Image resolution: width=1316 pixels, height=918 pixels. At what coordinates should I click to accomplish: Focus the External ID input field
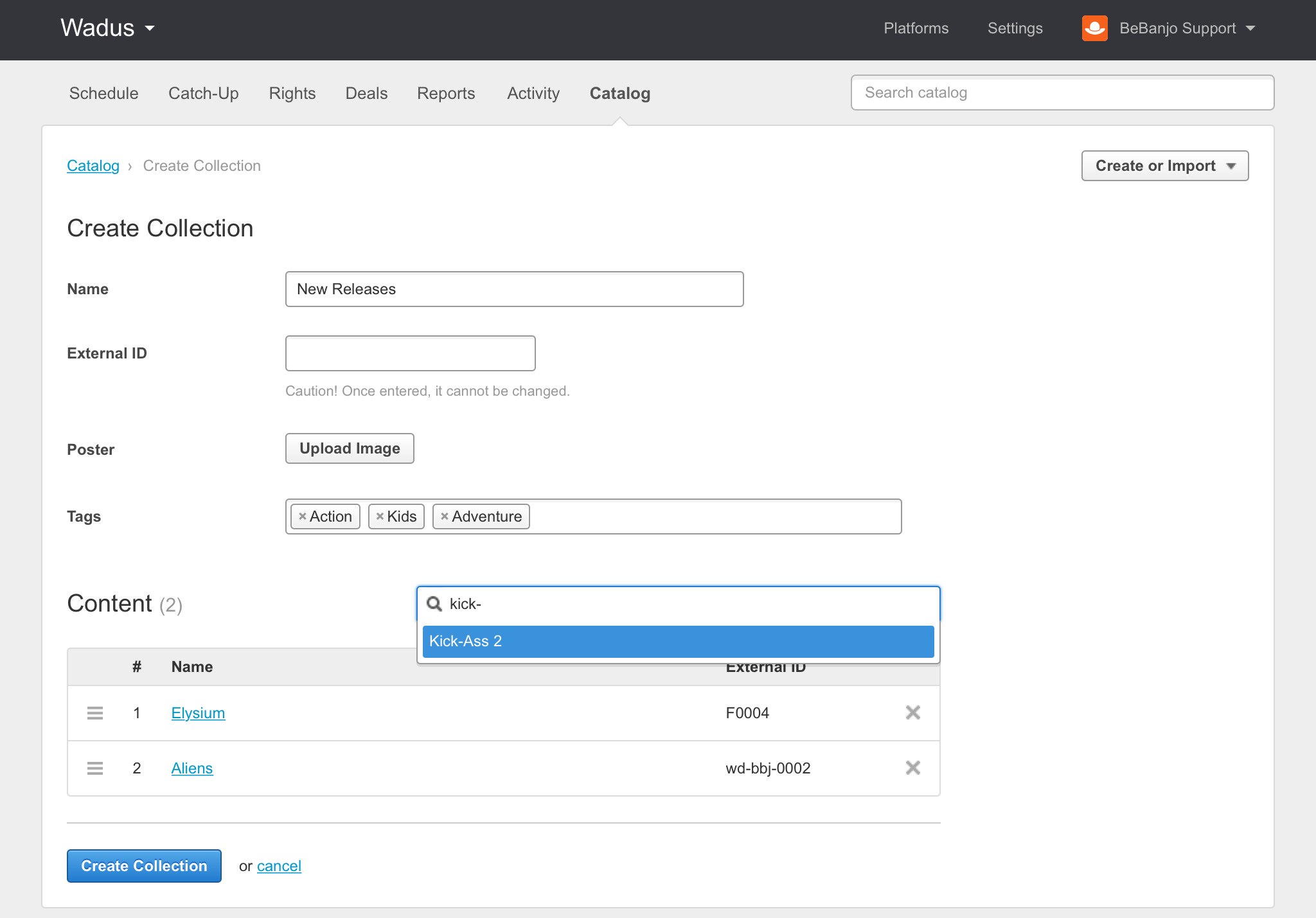410,353
